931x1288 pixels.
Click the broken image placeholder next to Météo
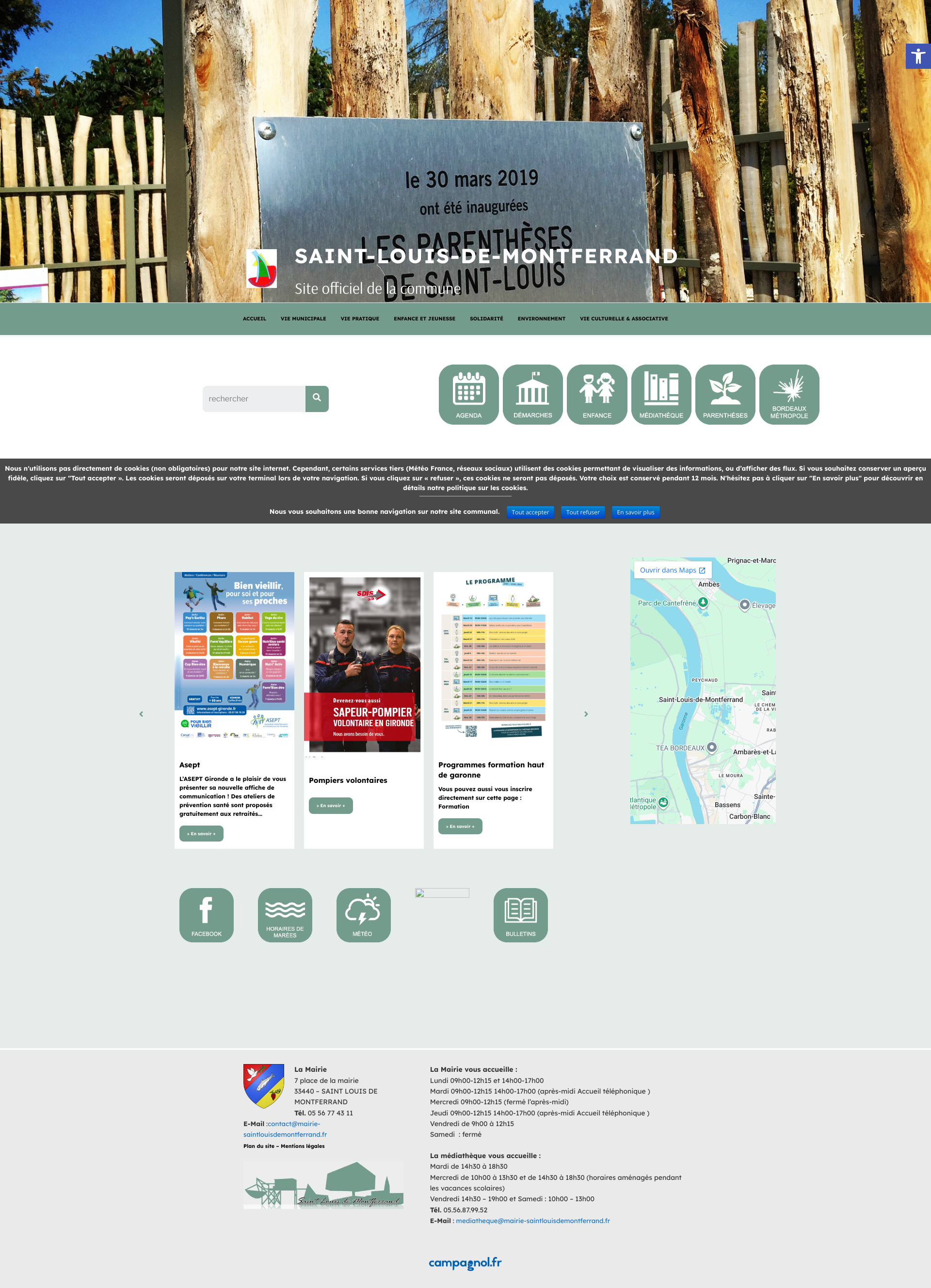442,893
